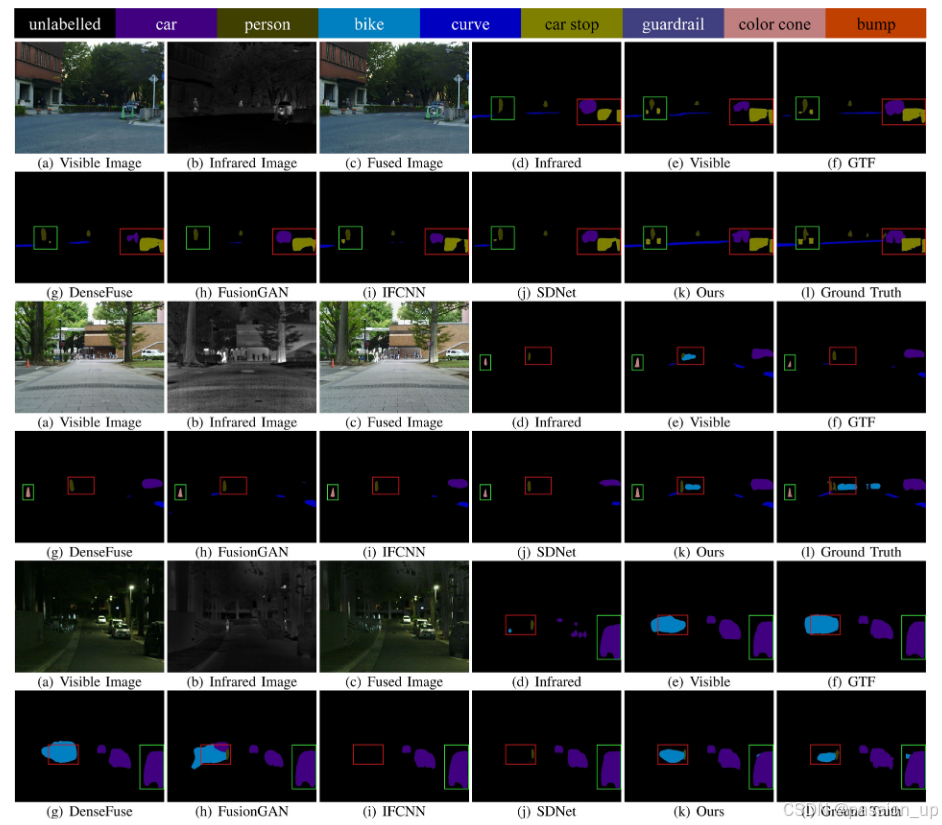Select the curve color swatch in legend
942x825 pixels.
pyautogui.click(x=470, y=23)
